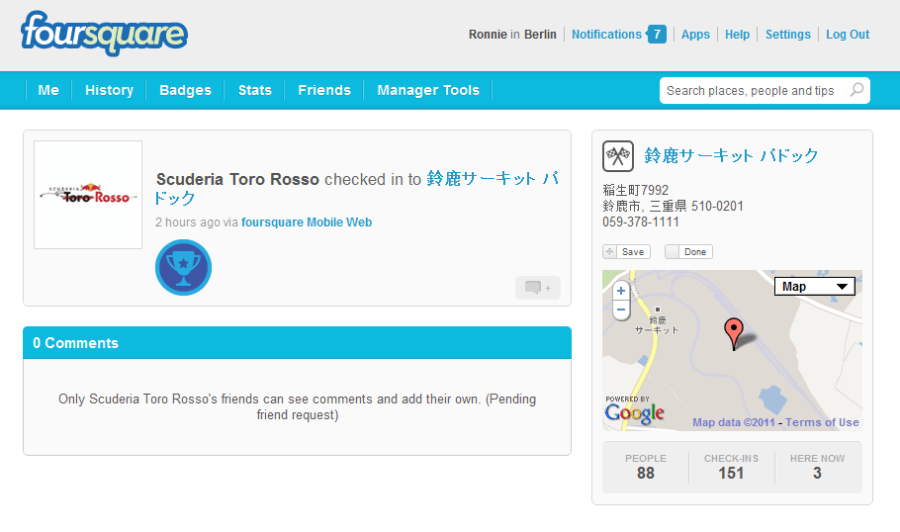This screenshot has width=900, height=532.
Task: Open the Scuderia Toro Rosso profile image
Action: tap(88, 195)
